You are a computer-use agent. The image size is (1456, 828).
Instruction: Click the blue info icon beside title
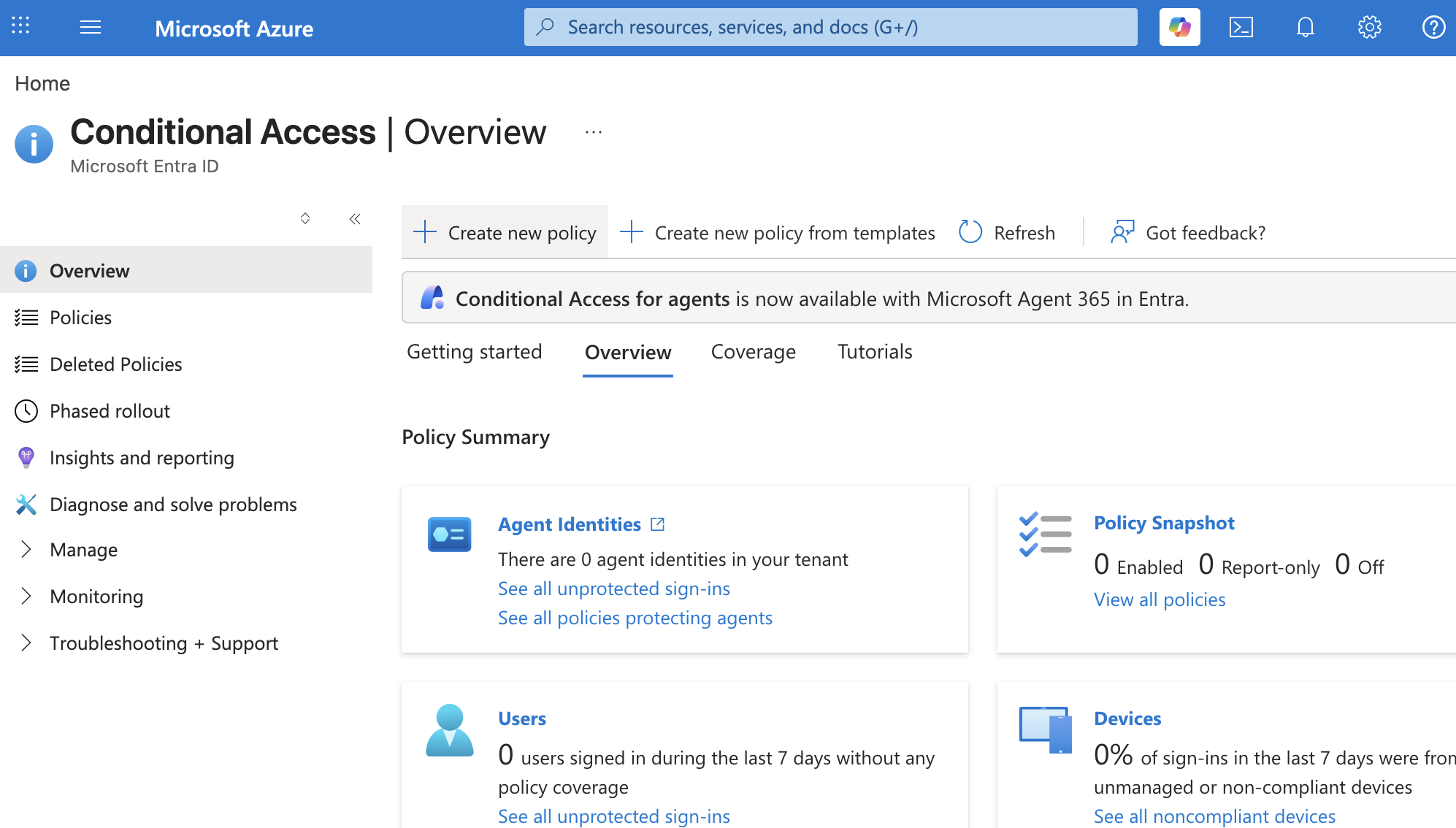click(34, 144)
